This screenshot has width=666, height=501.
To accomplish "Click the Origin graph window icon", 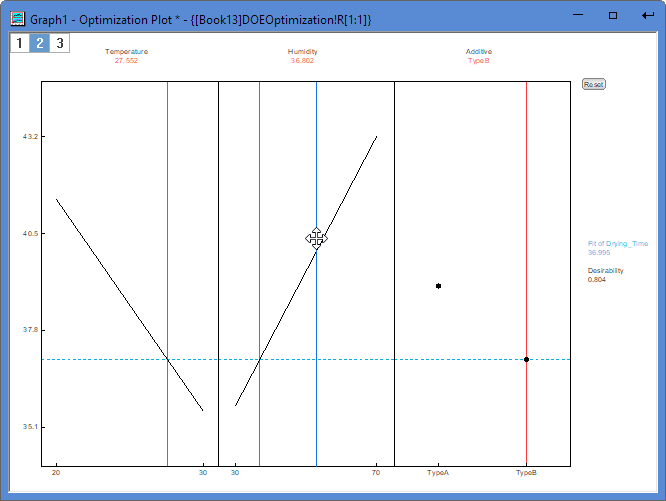I will [18, 19].
